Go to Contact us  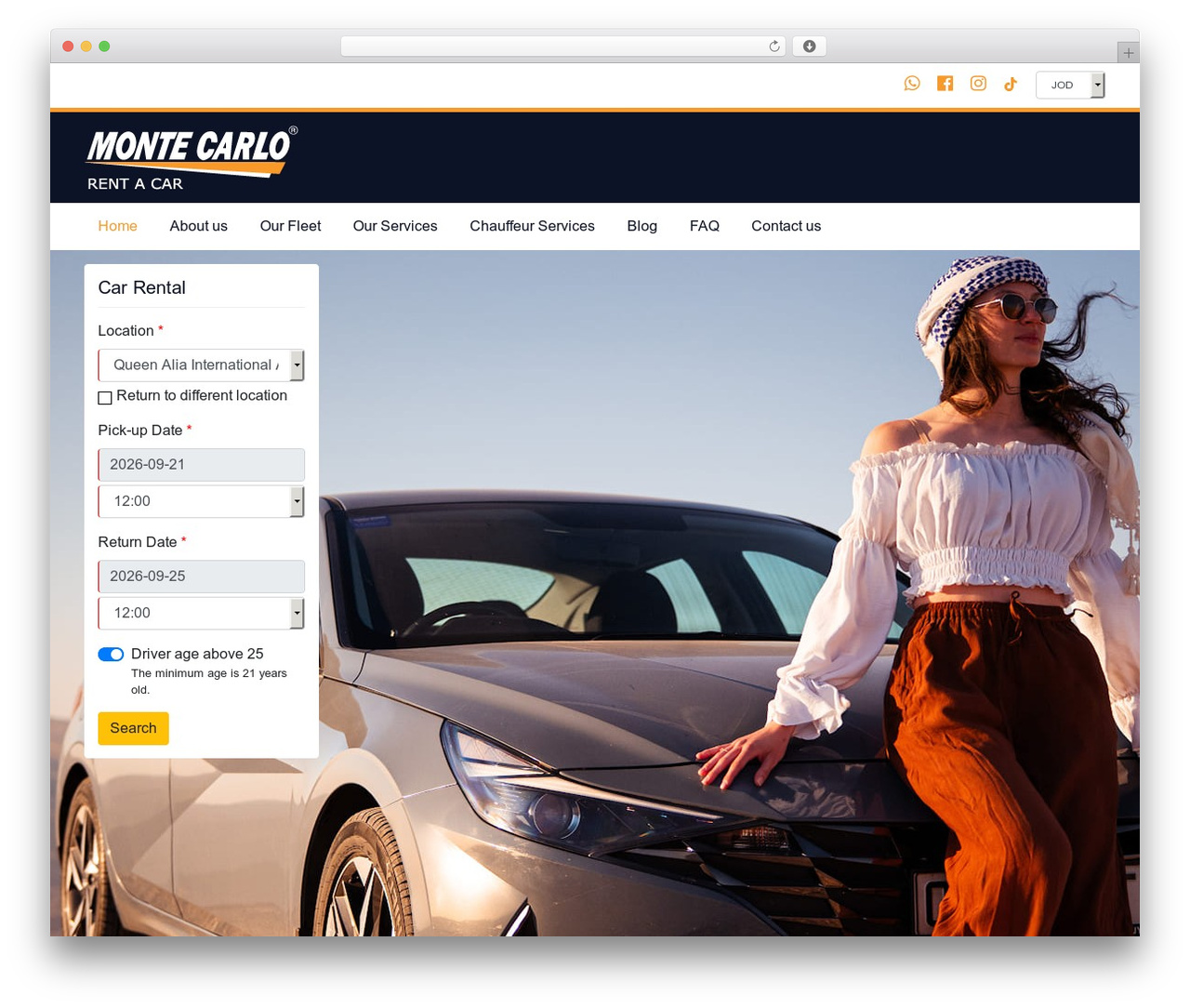coord(786,226)
